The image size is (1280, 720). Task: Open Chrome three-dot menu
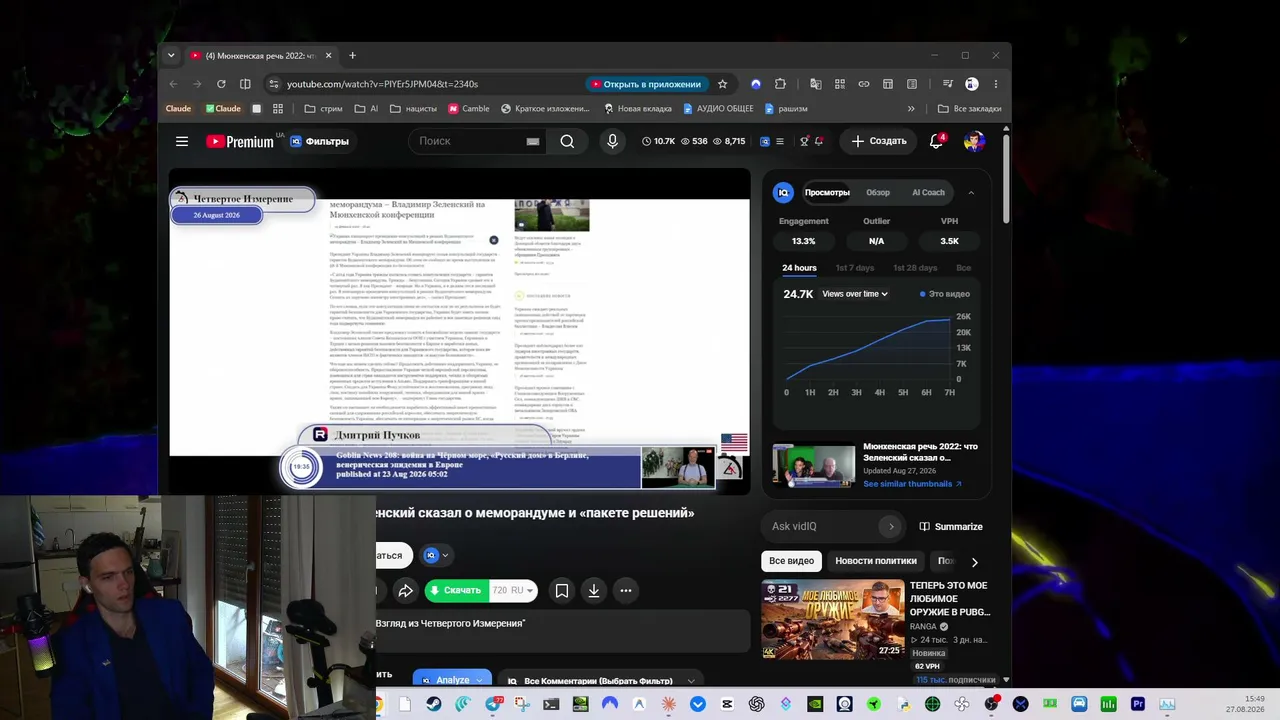[x=995, y=84]
